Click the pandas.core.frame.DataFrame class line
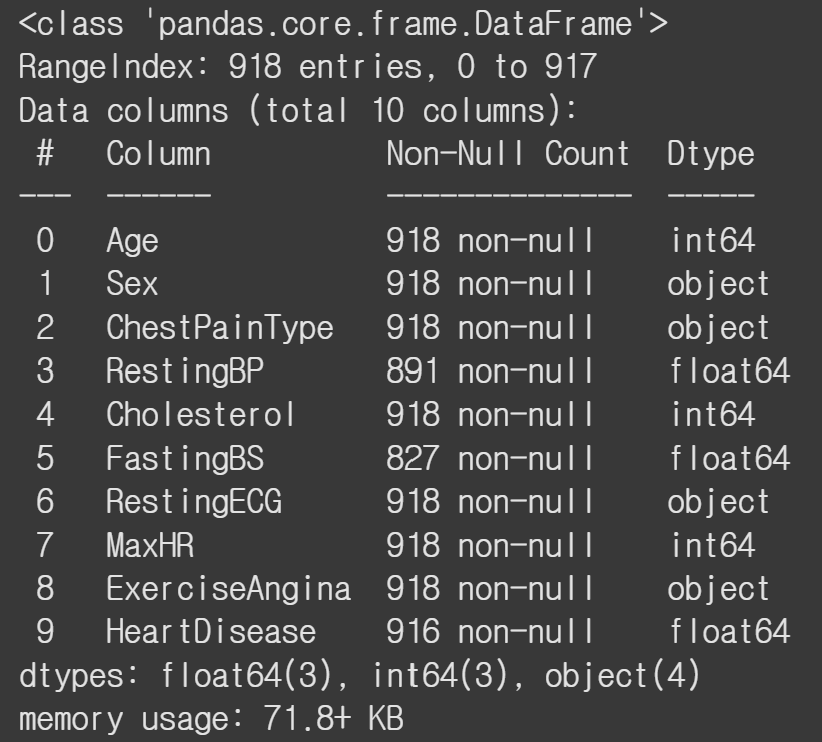Image resolution: width=822 pixels, height=742 pixels. [x=343, y=24]
